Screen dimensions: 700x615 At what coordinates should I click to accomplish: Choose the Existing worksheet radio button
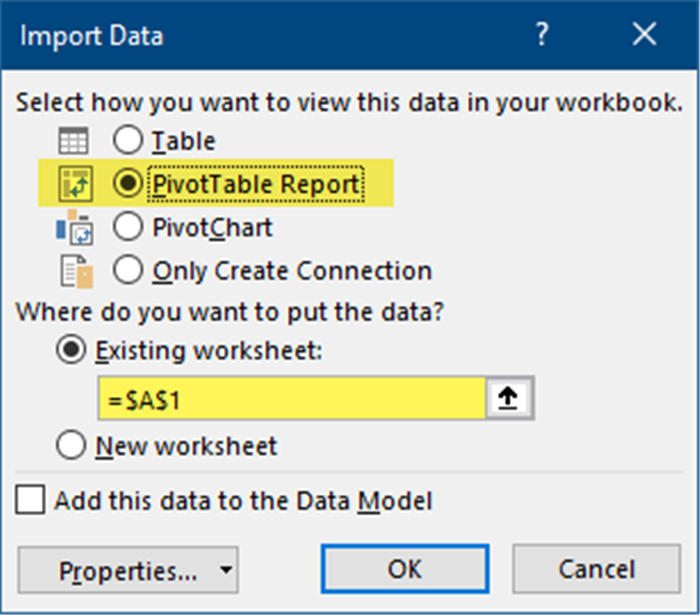tap(72, 351)
